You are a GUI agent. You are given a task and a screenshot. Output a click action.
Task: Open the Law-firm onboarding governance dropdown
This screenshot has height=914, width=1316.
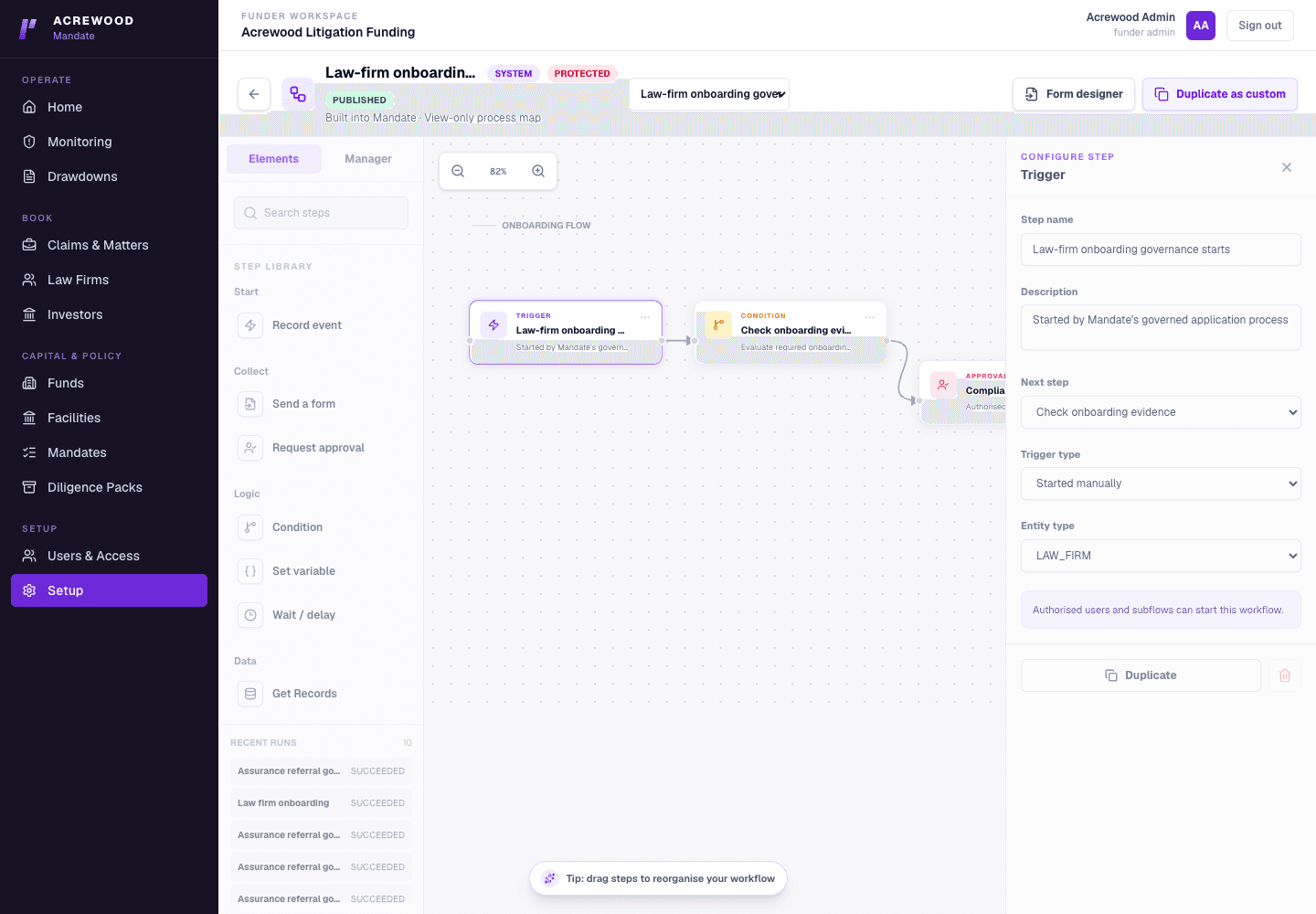[709, 94]
